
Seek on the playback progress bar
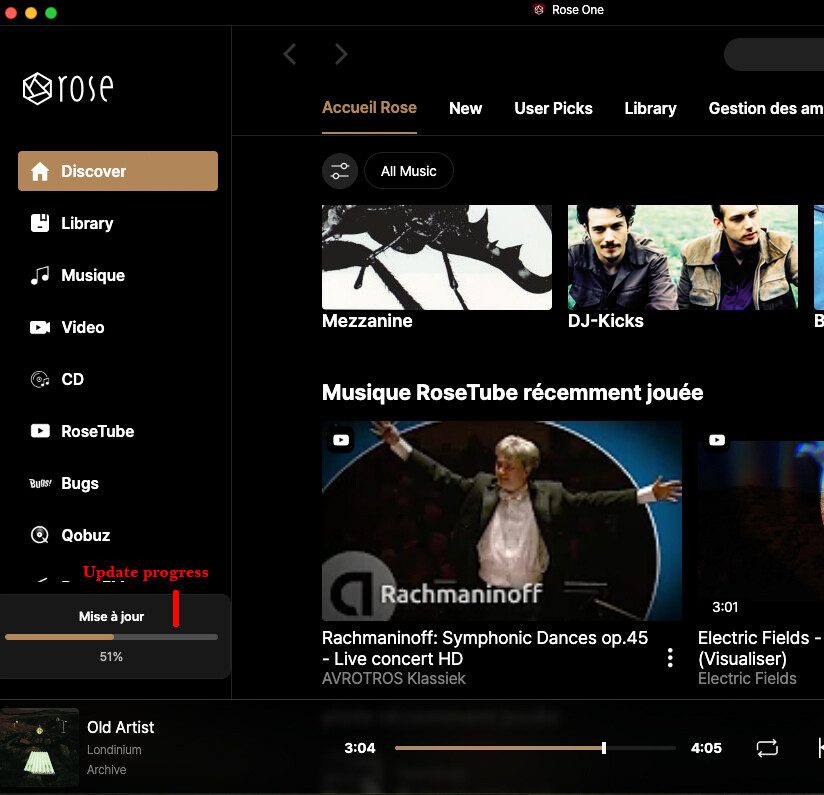coord(535,748)
